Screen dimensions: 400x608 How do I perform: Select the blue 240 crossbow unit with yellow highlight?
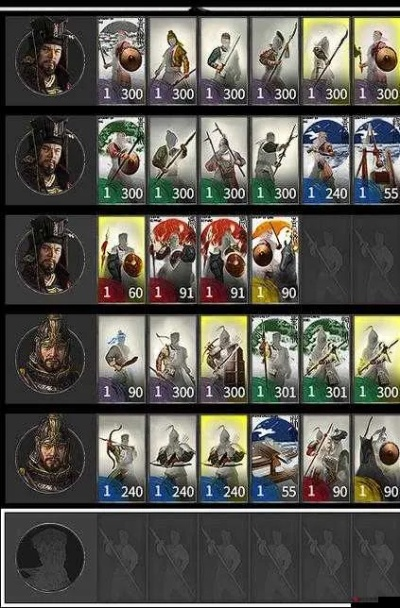[x=224, y=458]
